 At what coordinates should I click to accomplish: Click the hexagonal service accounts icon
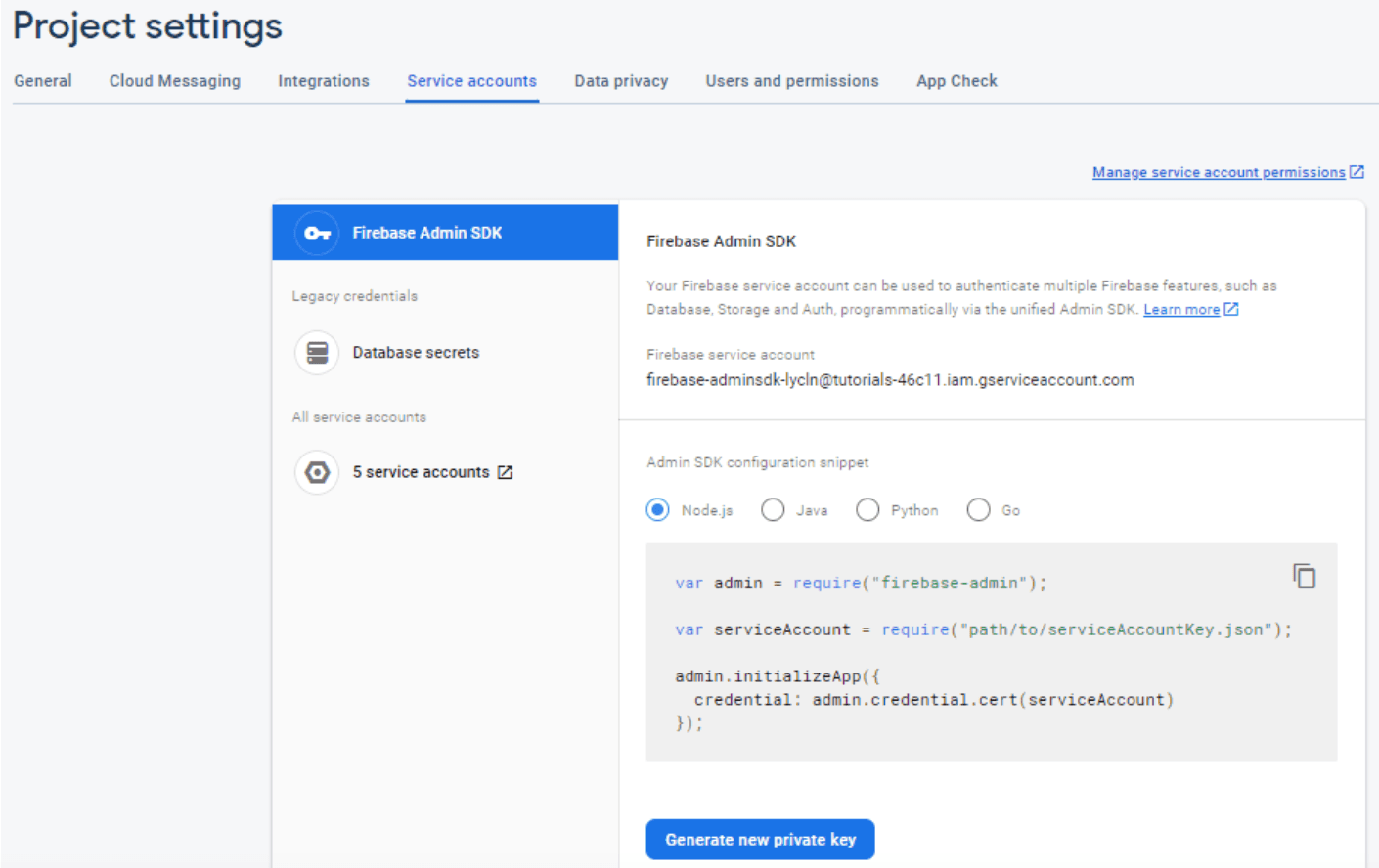(316, 472)
